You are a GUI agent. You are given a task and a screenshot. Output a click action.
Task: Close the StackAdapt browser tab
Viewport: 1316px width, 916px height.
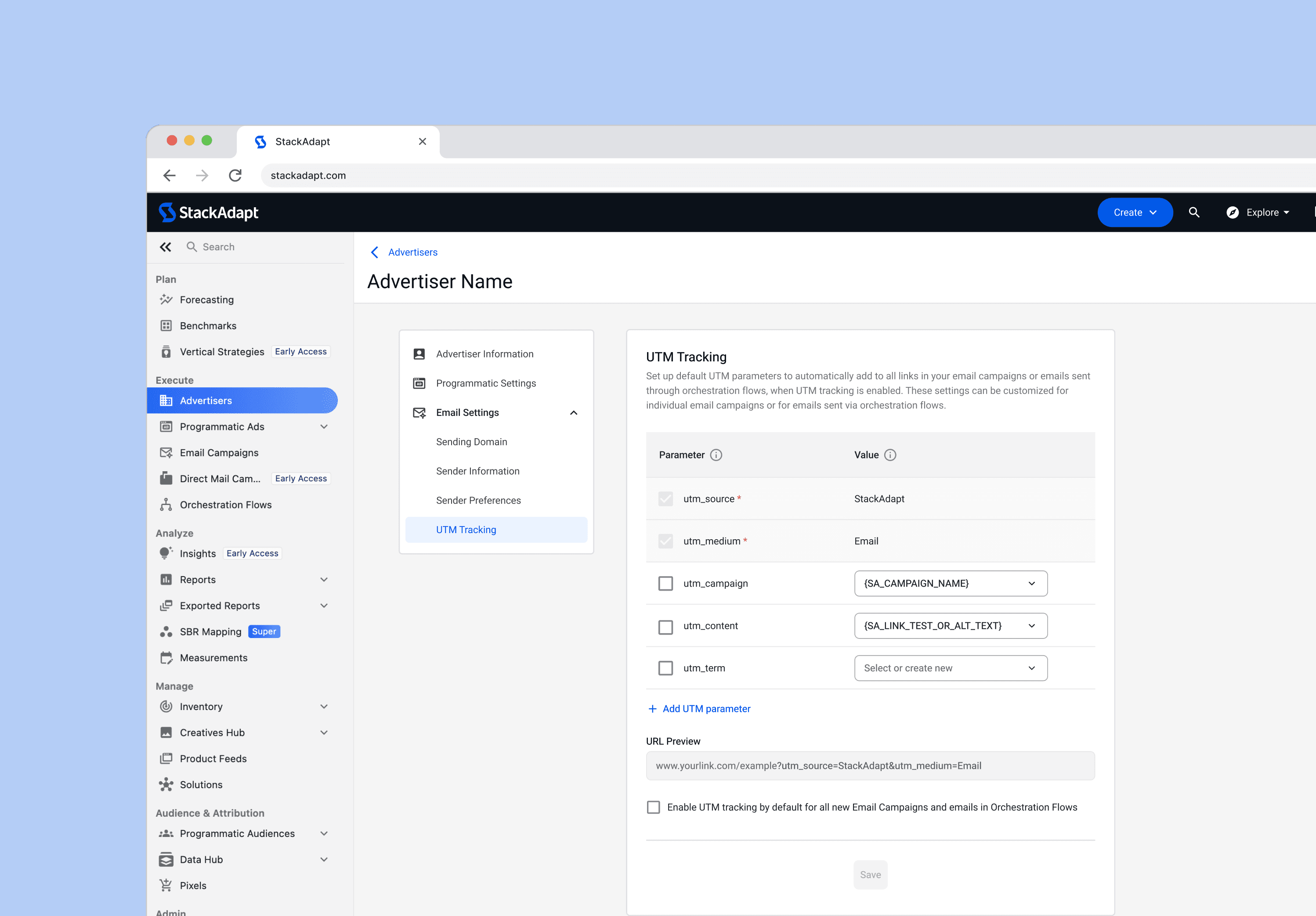423,141
